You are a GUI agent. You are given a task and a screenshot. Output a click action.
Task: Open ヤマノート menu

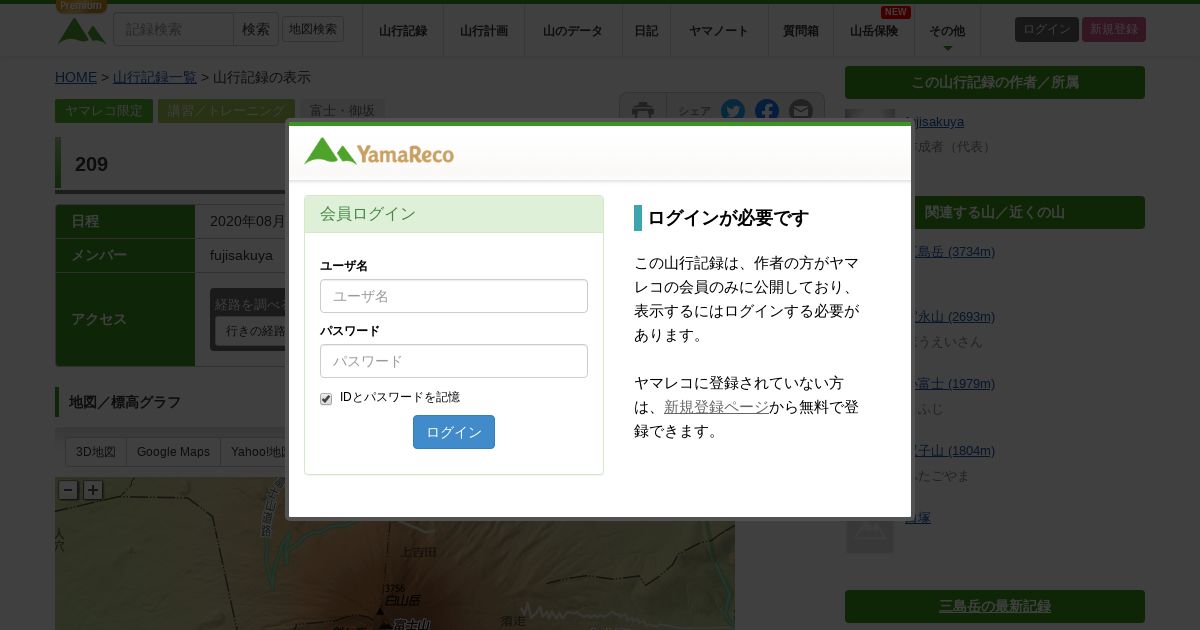tap(719, 31)
